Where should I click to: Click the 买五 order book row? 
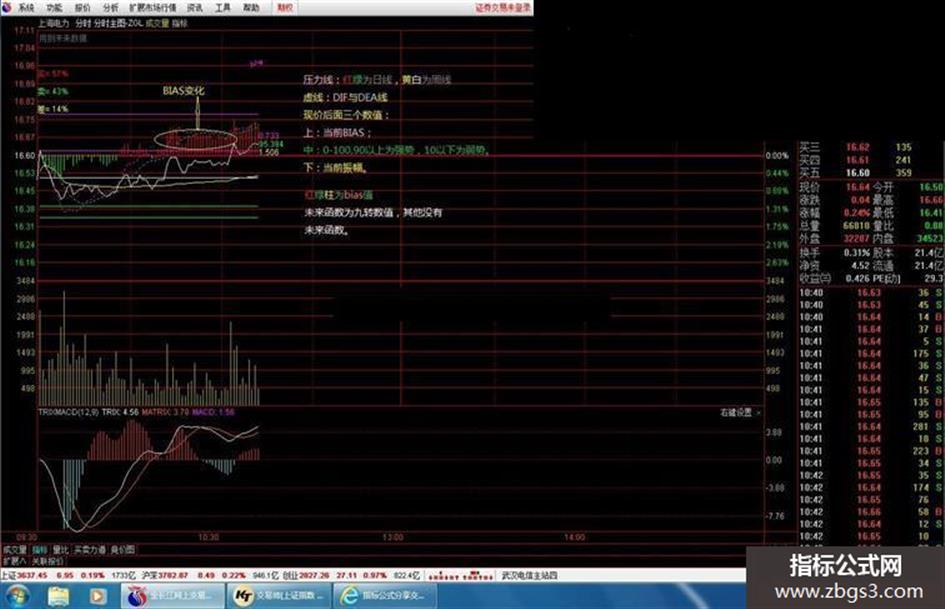click(x=871, y=173)
